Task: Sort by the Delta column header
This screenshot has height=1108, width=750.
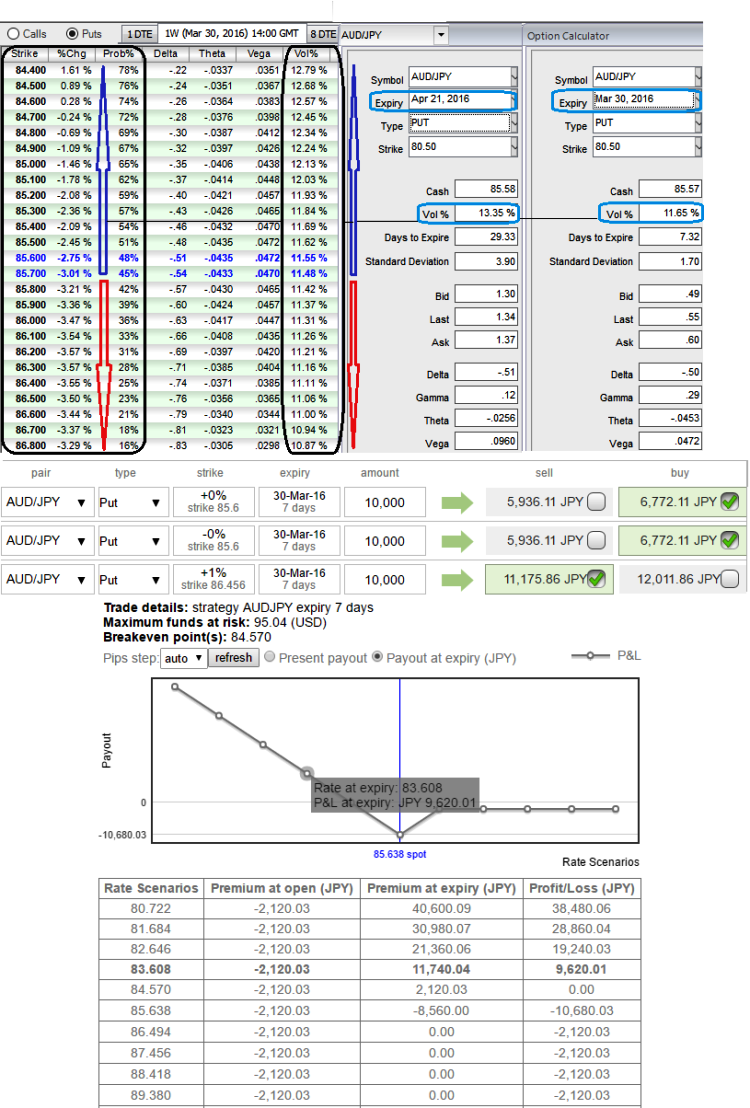Action: (x=165, y=54)
